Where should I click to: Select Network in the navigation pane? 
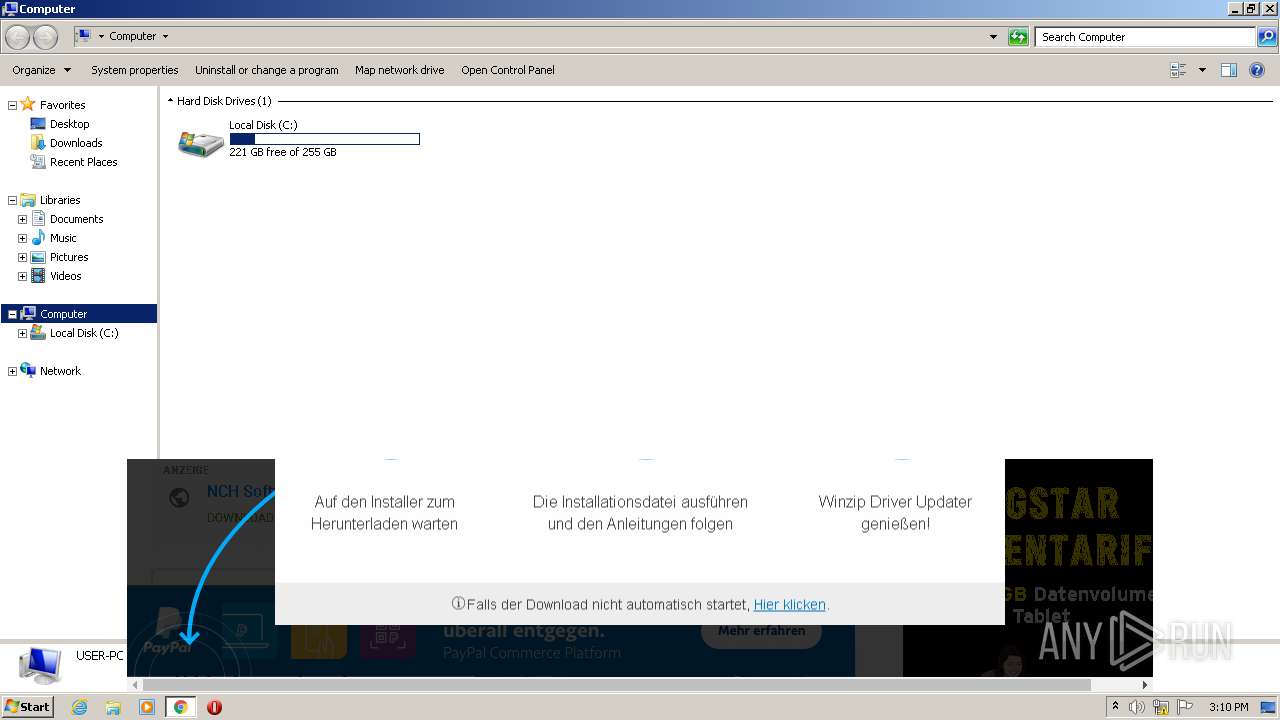[60, 371]
